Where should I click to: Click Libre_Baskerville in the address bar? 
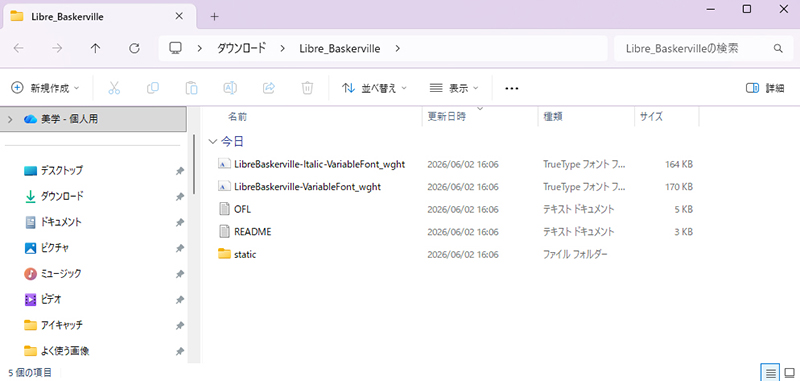[339, 48]
